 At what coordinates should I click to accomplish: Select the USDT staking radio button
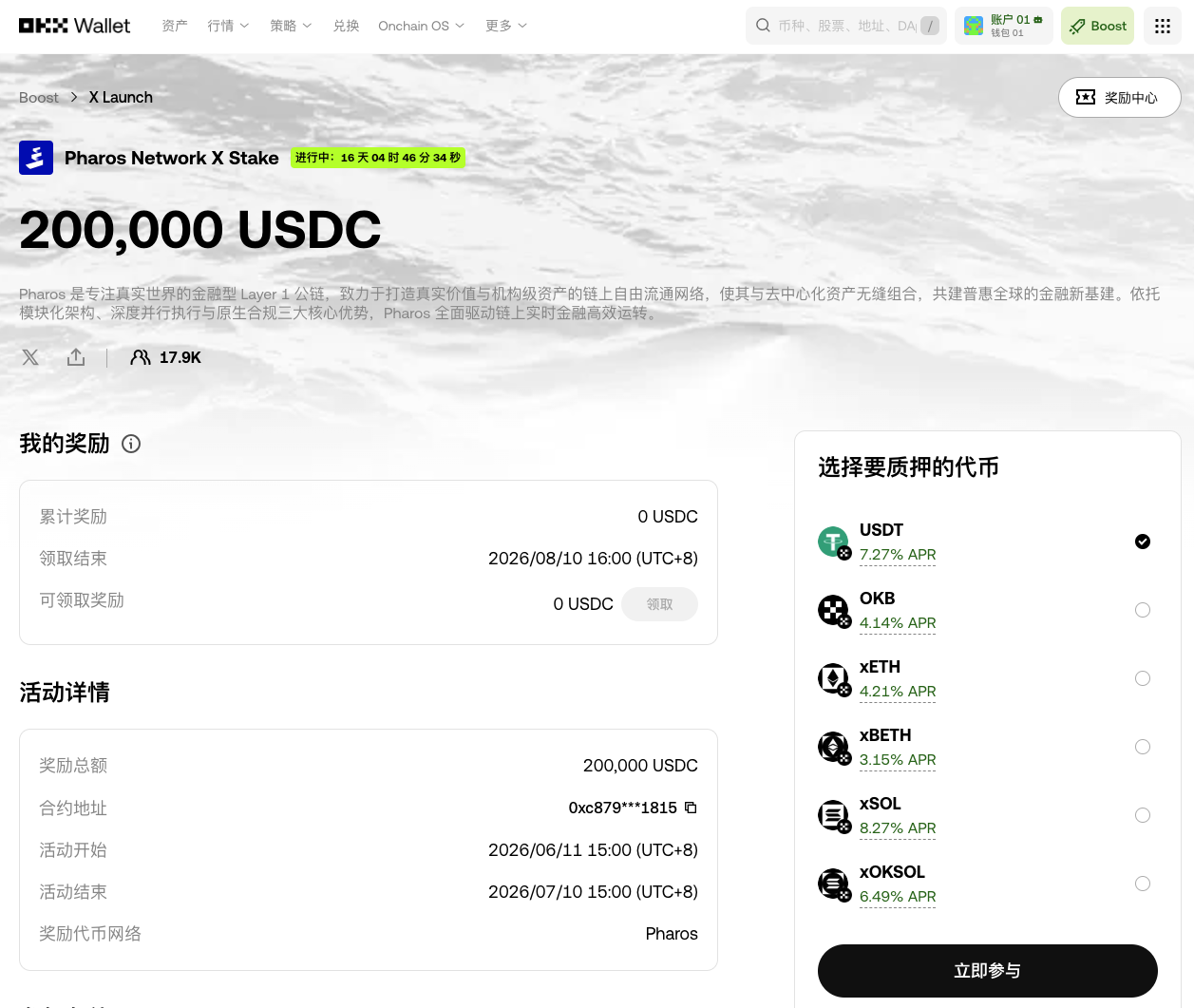coord(1143,542)
